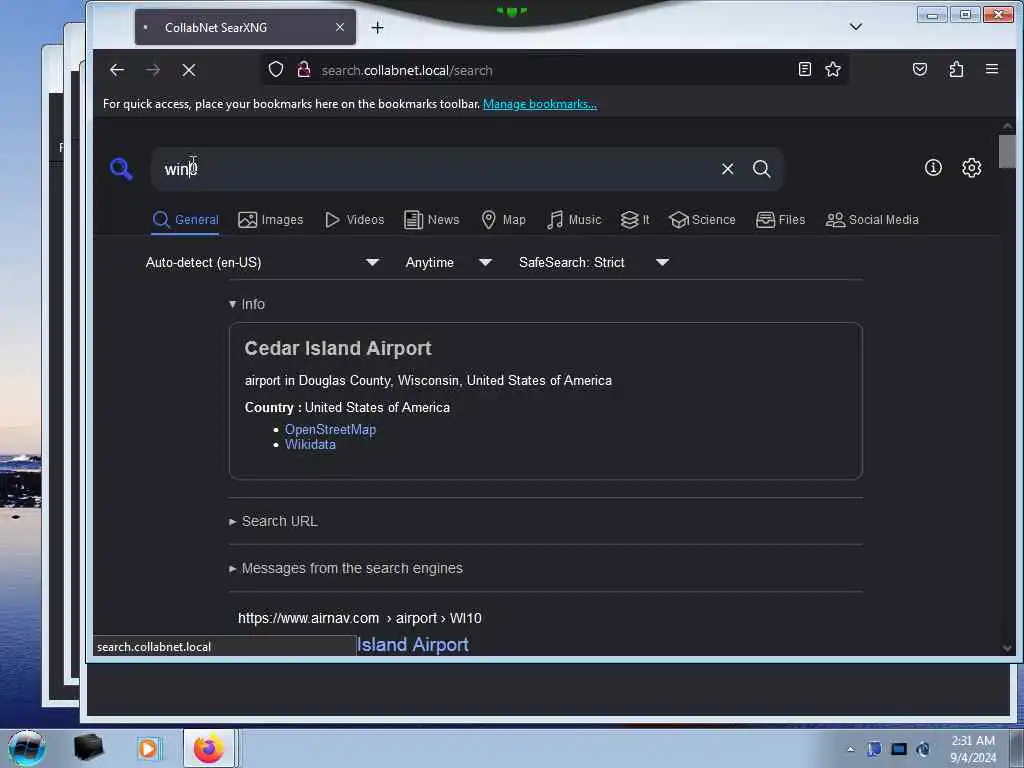This screenshot has width=1024, height=768.
Task: Collapse the Info section
Action: [x=247, y=304]
